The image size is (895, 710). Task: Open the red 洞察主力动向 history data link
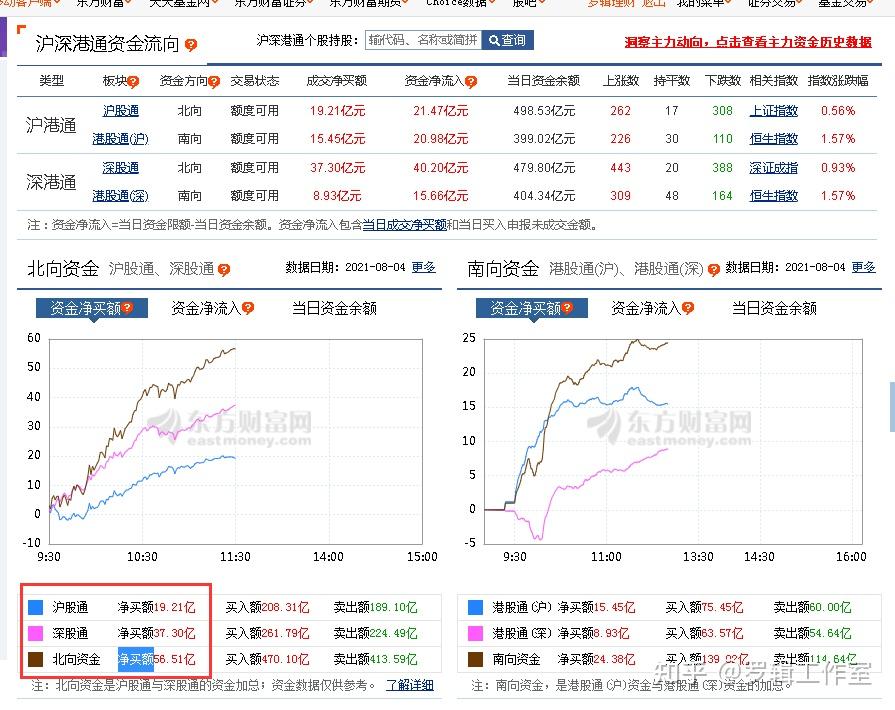point(748,42)
